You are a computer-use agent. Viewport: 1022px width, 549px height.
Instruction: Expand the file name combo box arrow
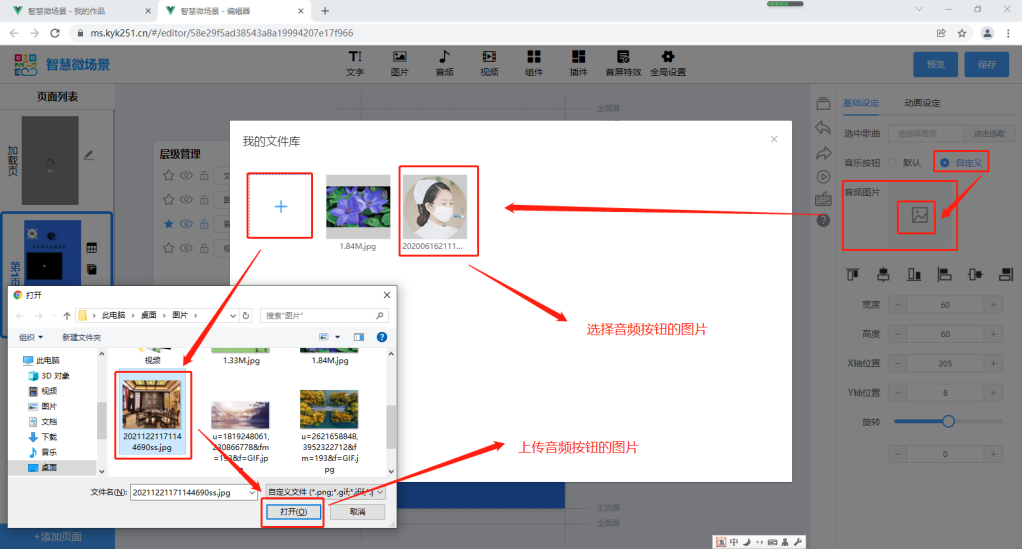[252, 492]
